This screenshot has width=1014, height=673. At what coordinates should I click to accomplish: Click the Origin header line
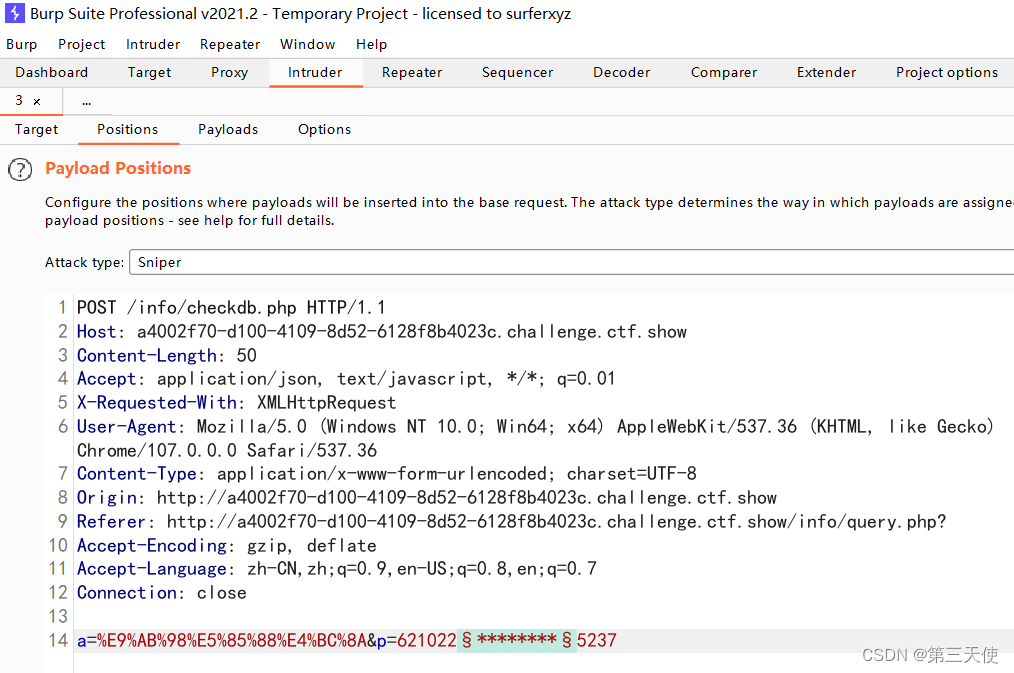tap(427, 498)
